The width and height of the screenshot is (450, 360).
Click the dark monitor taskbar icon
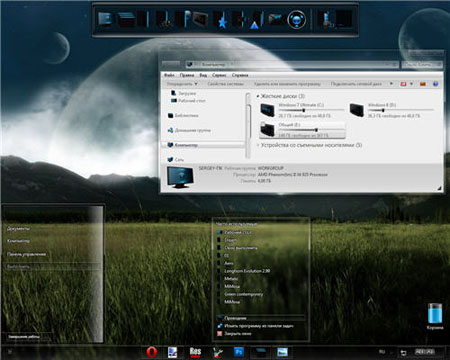tap(261, 352)
